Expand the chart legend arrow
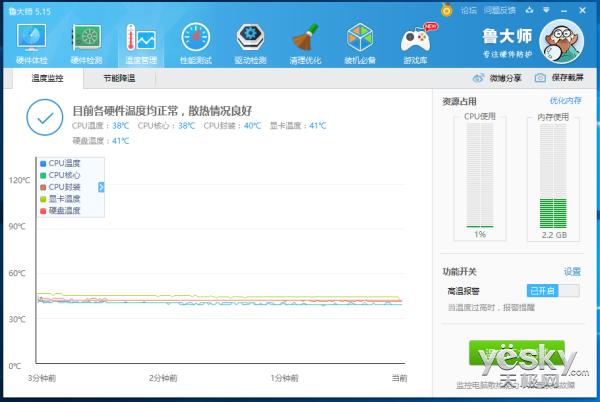 pyautogui.click(x=101, y=187)
